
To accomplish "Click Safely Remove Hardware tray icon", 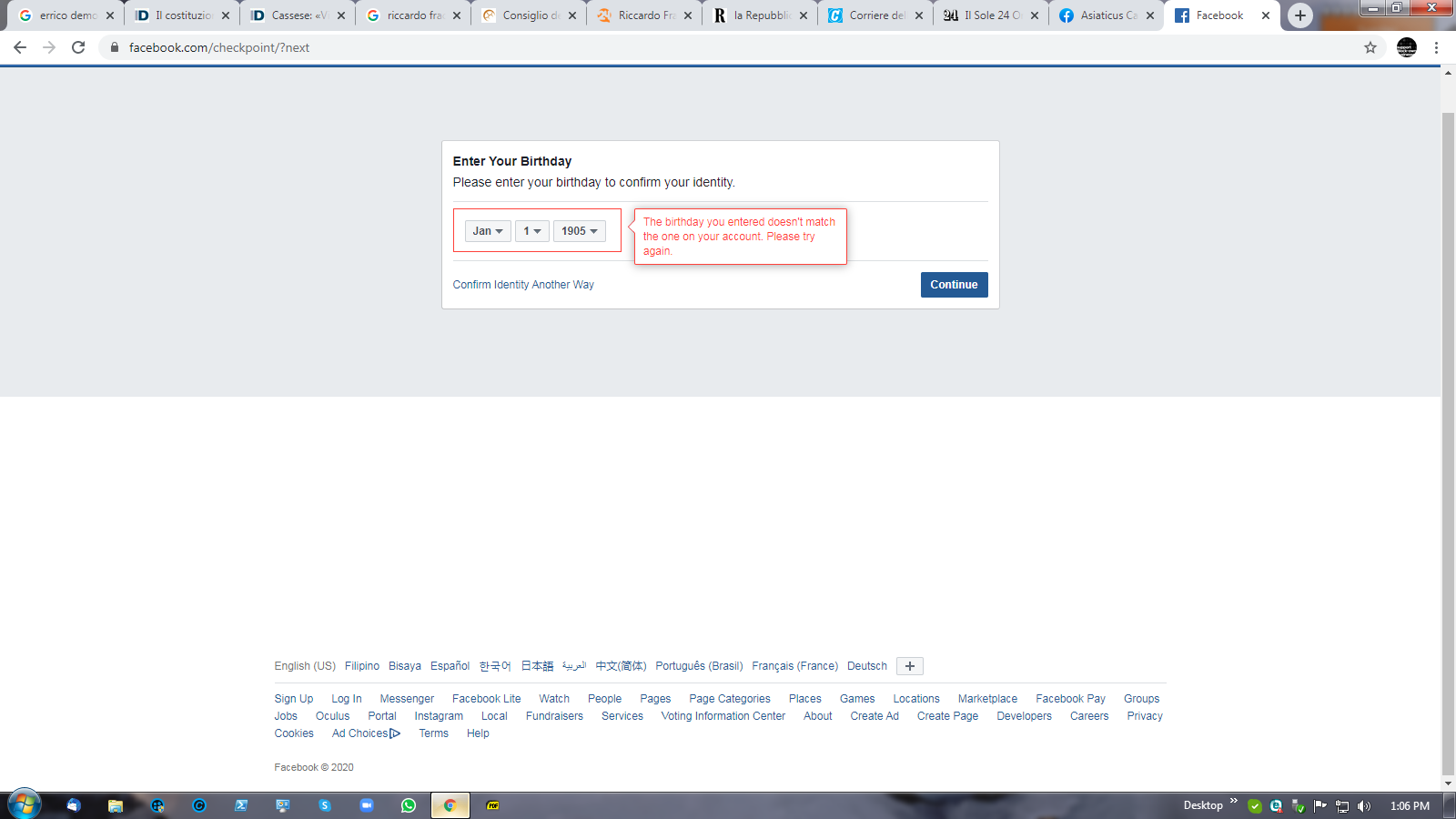I will pos(1299,806).
